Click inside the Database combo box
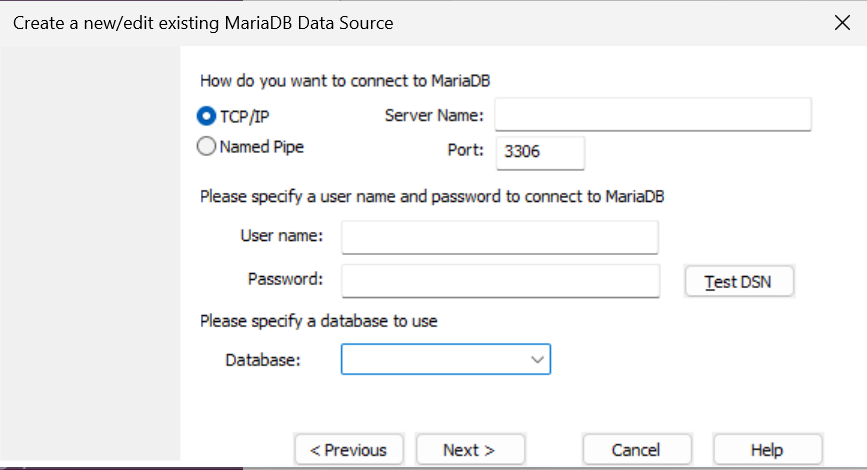 coord(435,359)
